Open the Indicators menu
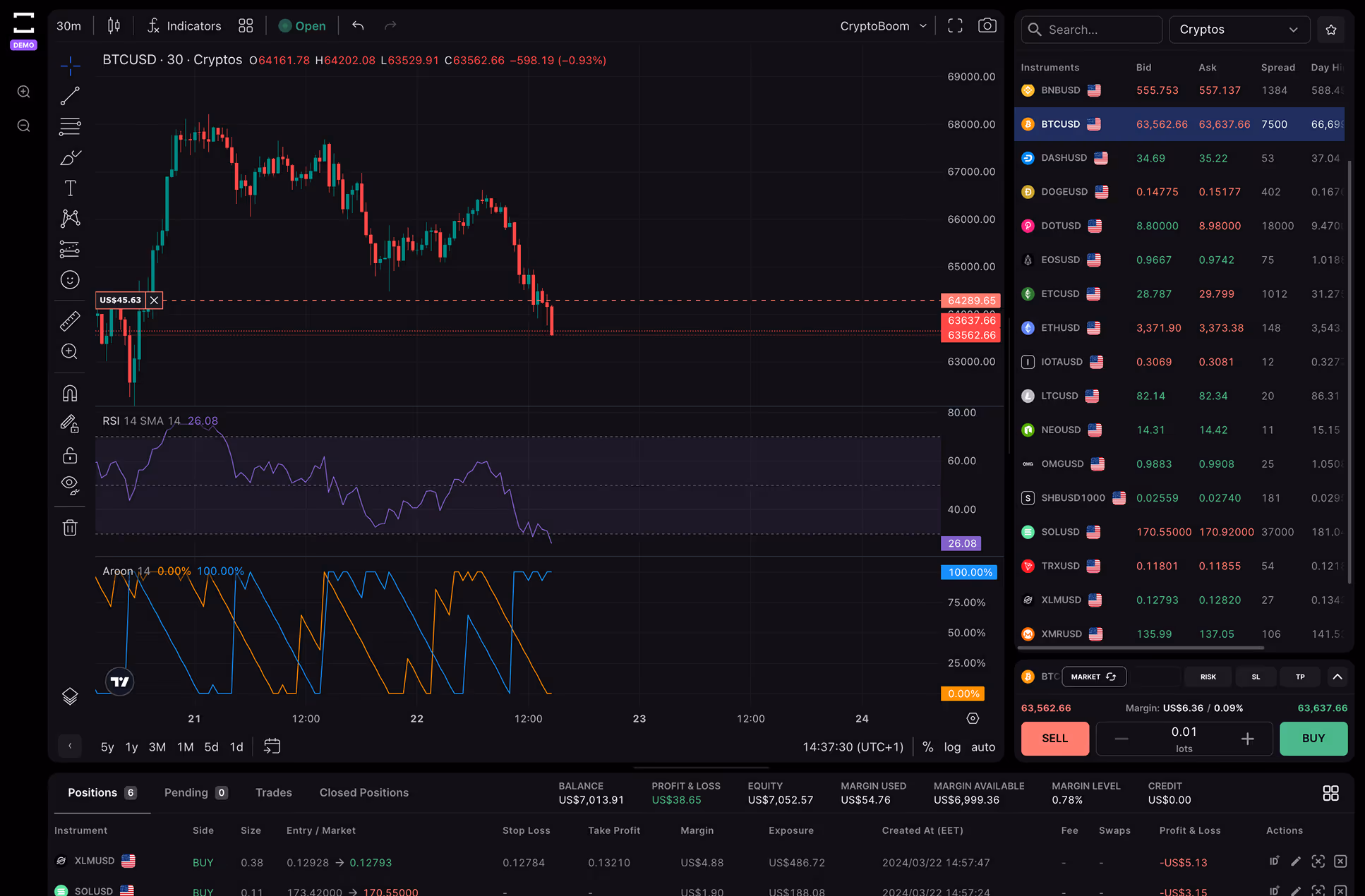 tap(184, 26)
